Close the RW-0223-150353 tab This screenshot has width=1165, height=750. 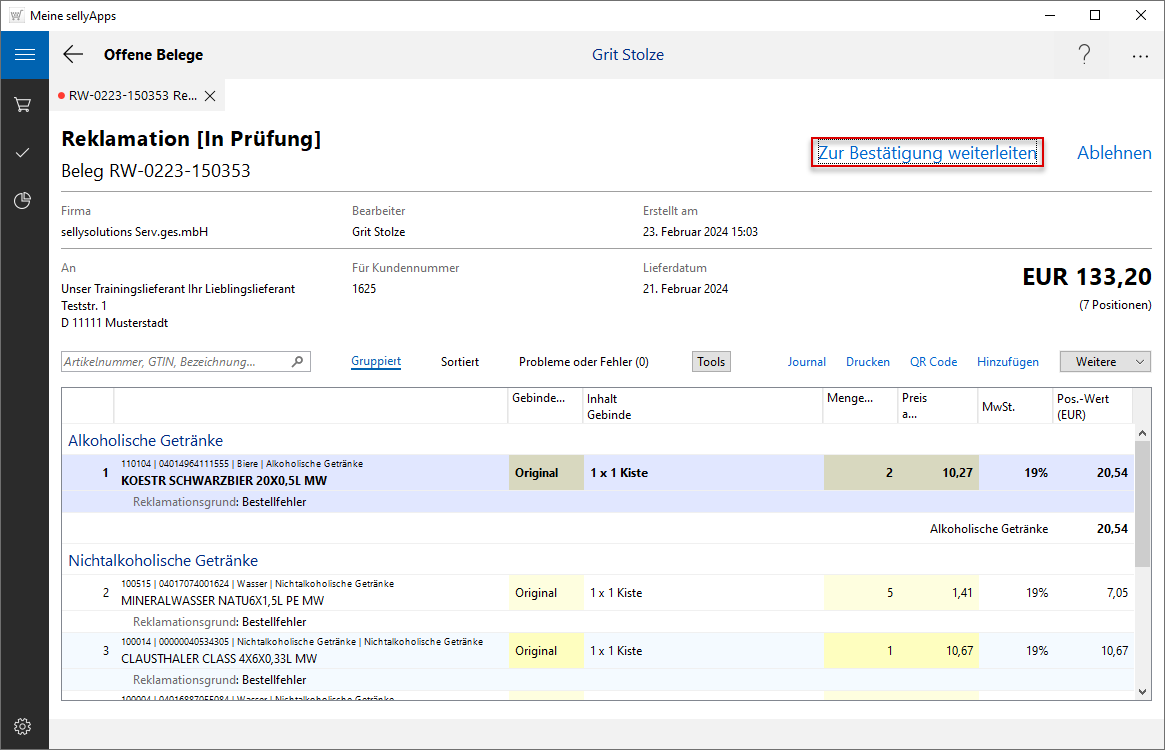210,96
